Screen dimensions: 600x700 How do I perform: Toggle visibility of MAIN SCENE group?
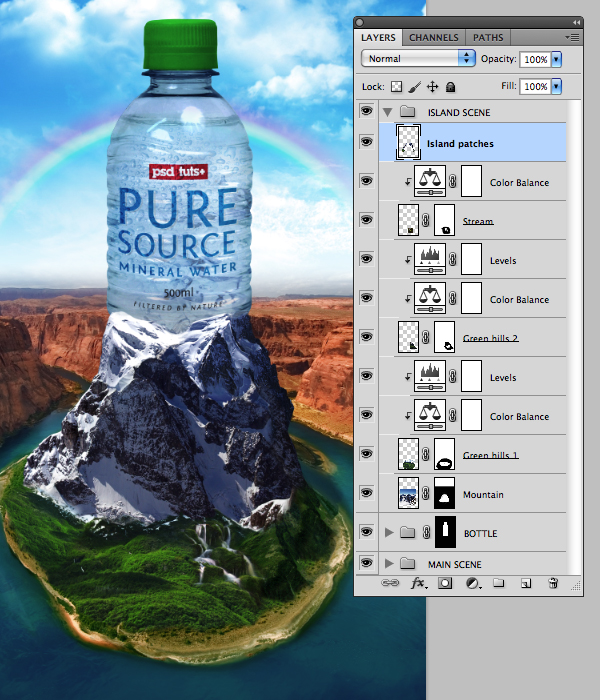tap(367, 562)
